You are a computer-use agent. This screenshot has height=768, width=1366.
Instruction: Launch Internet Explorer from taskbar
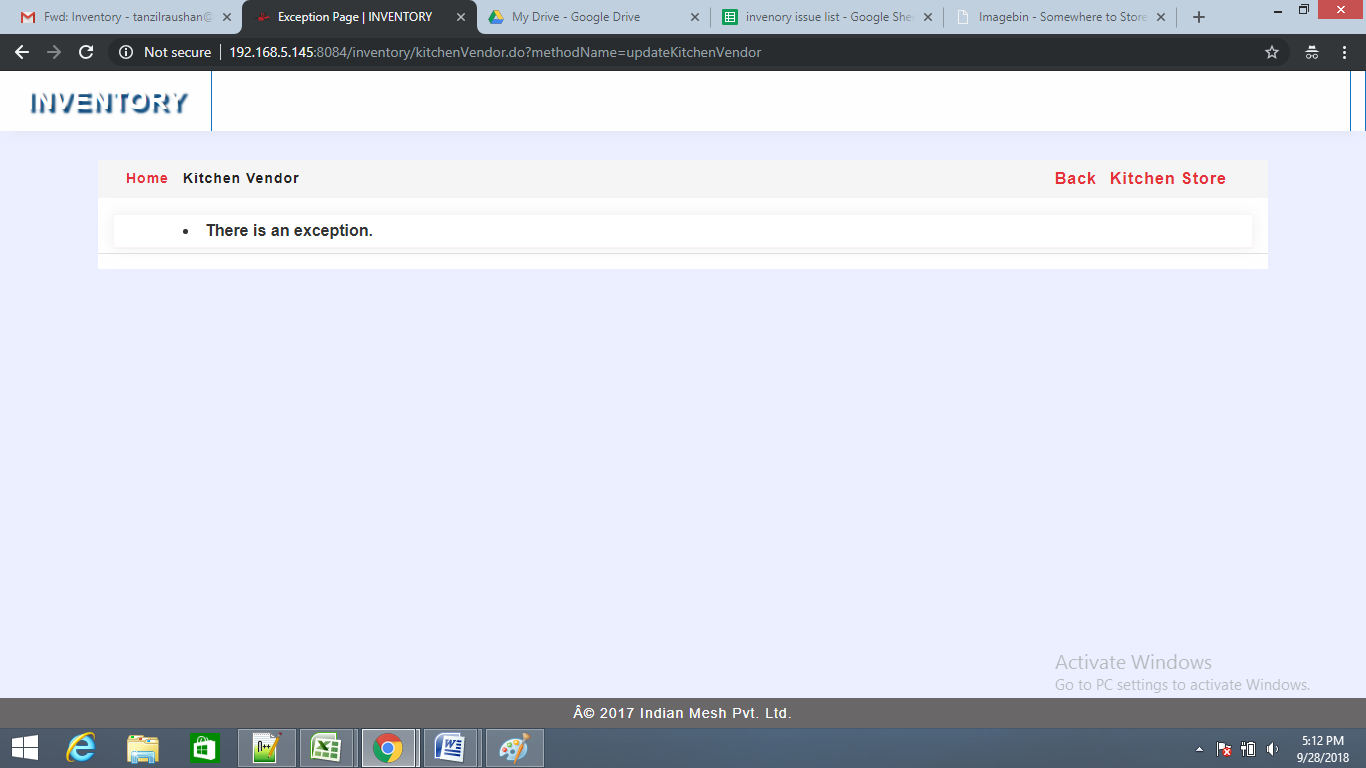(x=81, y=748)
